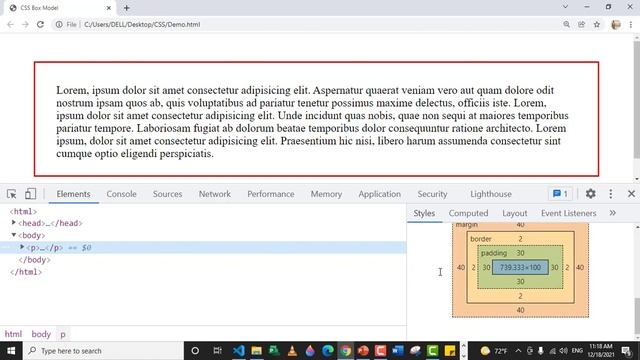Open DevTools settings gear
Viewport: 640px width, 360px height.
coord(591,194)
